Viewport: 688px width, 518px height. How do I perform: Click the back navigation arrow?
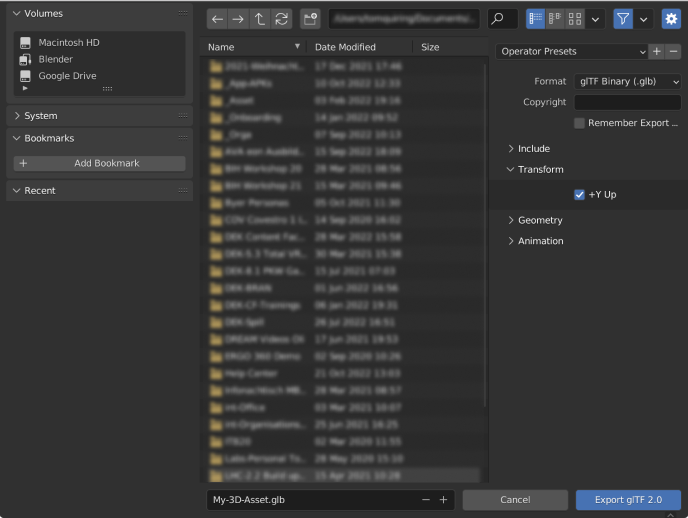pos(218,19)
